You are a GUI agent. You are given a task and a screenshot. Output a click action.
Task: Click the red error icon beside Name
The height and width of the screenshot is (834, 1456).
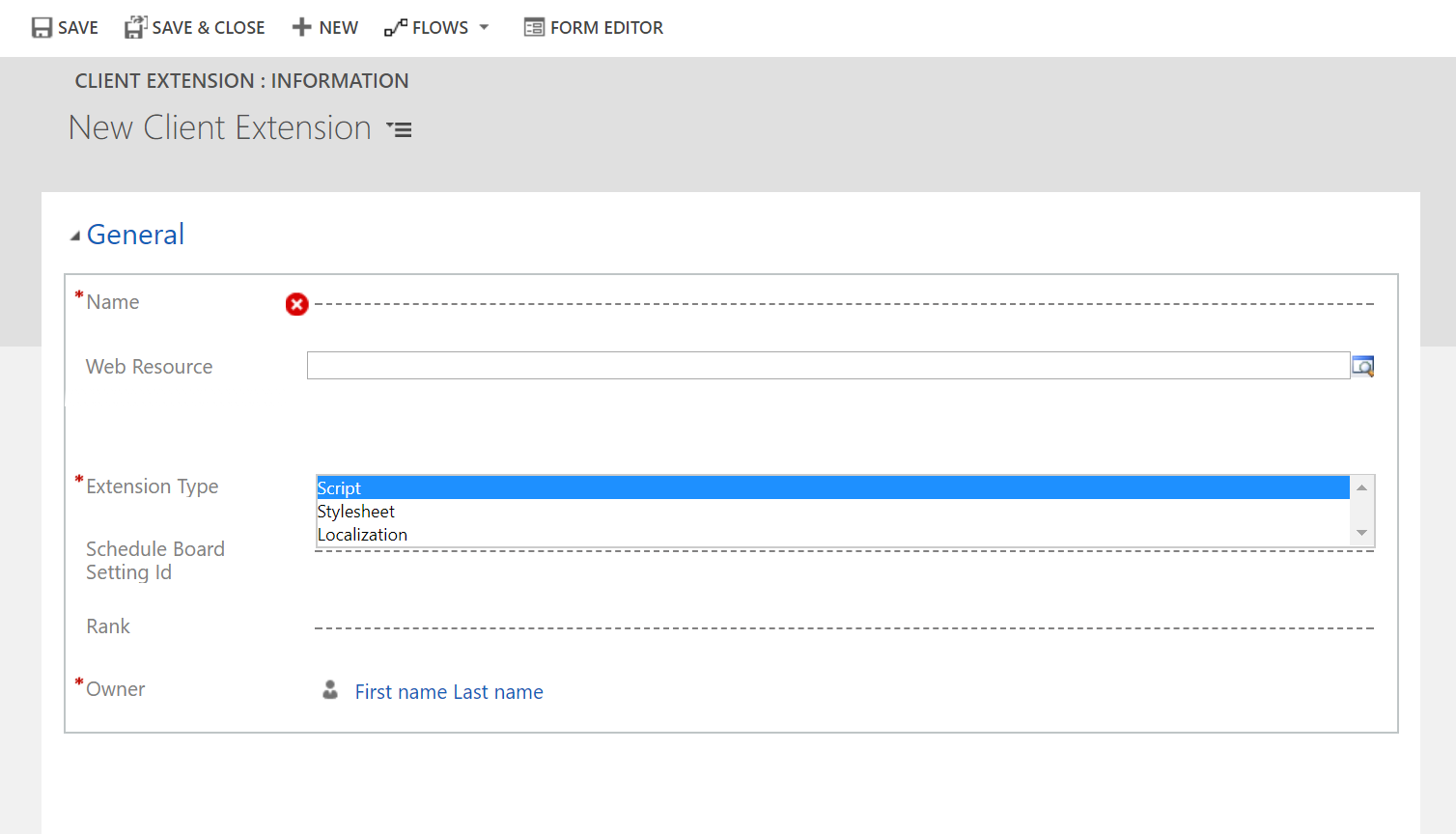[x=296, y=304]
